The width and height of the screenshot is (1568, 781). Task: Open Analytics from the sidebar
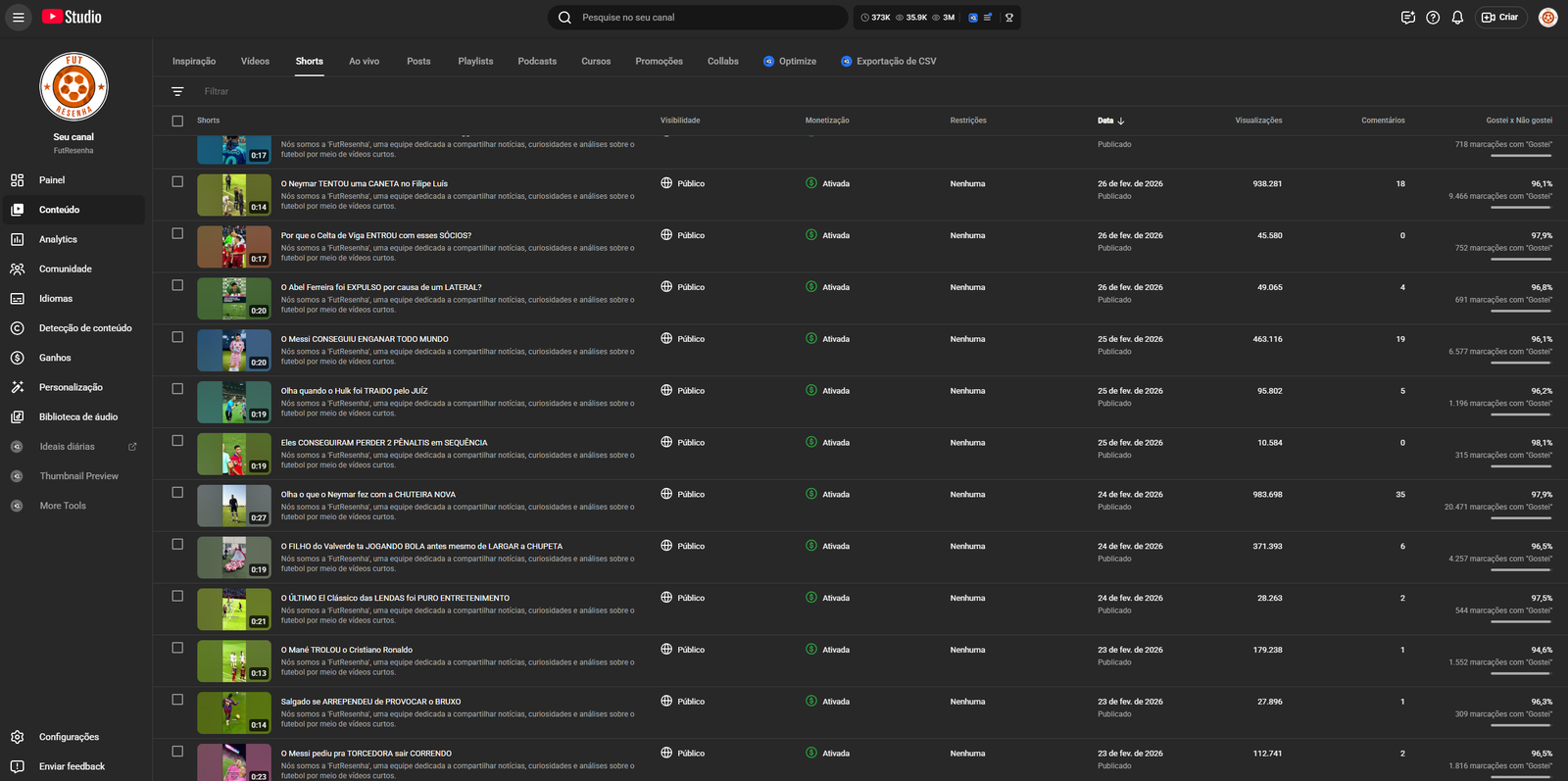58,239
